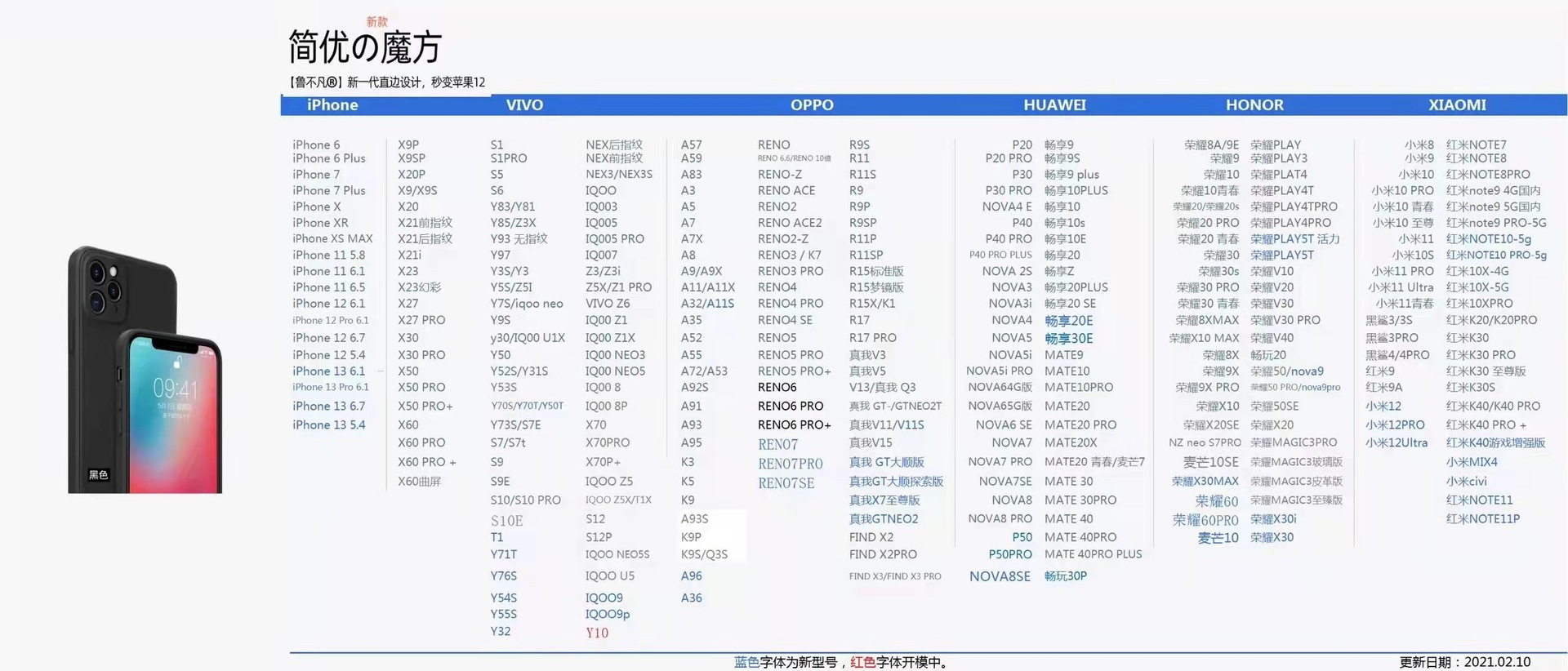1568x671 pixels.
Task: Pick the "X50 PRO+" model
Action: click(x=425, y=406)
